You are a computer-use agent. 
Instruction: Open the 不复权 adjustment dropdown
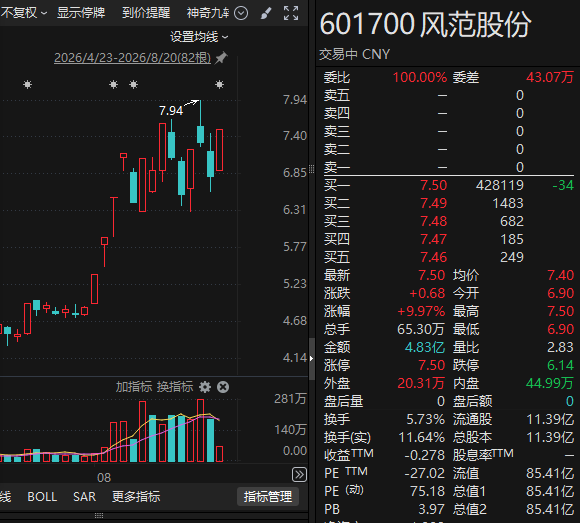tap(24, 13)
